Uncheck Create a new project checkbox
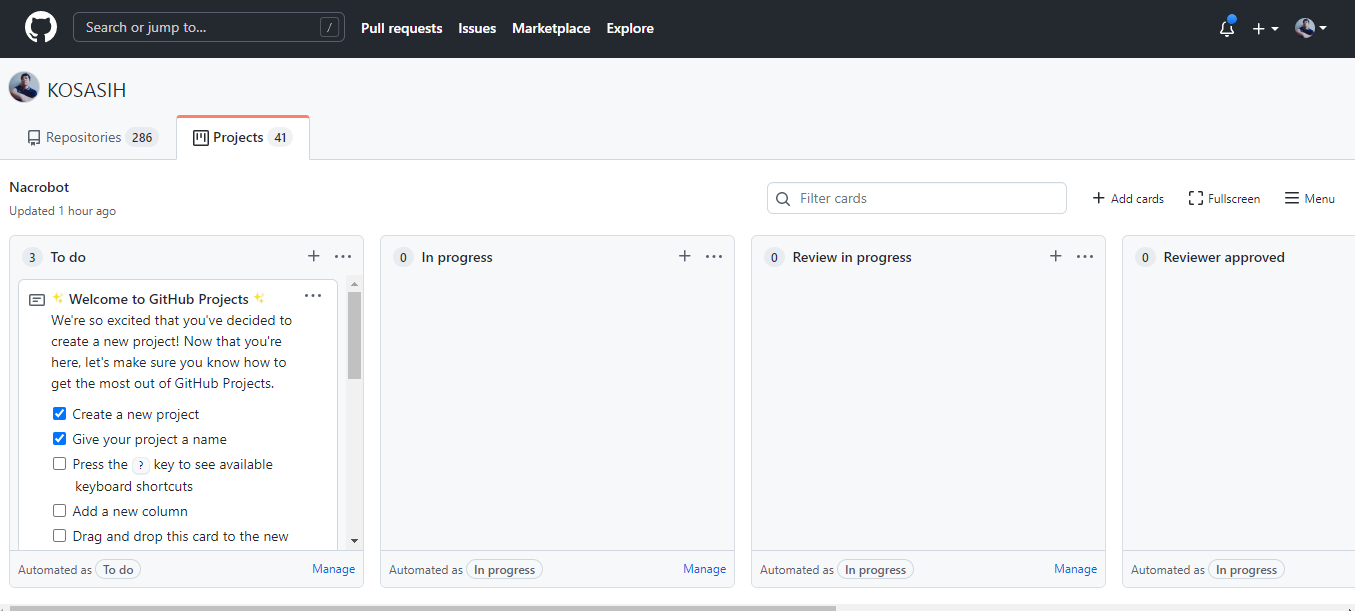The image size is (1355, 611). [x=59, y=413]
